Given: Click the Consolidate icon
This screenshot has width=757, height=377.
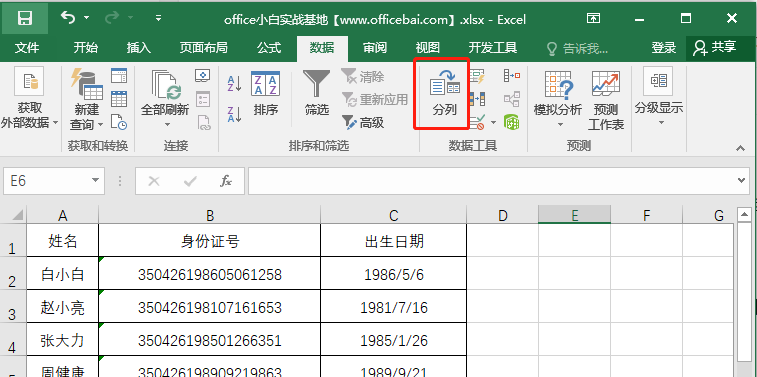Looking at the screenshot, I should (x=512, y=76).
